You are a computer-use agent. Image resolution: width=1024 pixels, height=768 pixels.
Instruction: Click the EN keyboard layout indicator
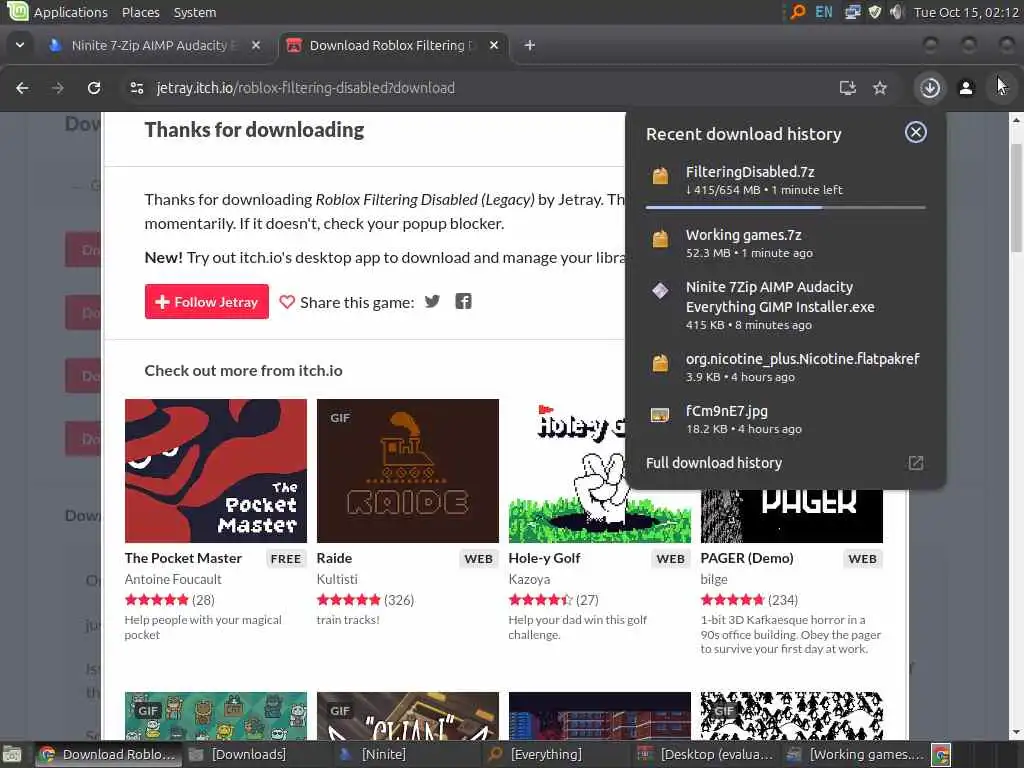pyautogui.click(x=824, y=12)
